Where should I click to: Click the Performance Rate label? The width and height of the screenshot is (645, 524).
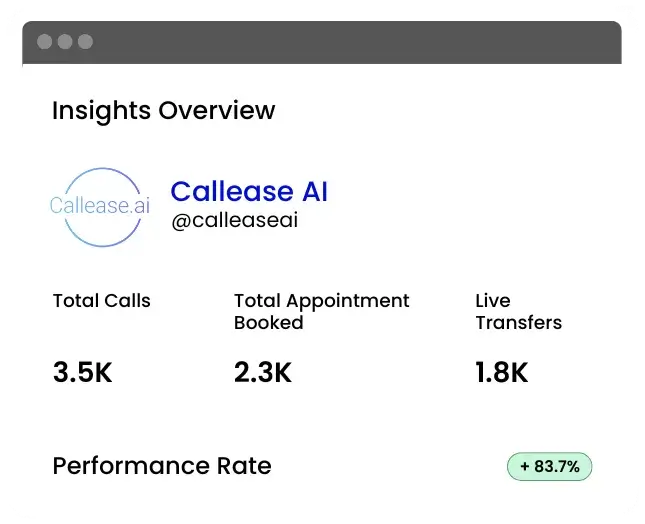[161, 466]
